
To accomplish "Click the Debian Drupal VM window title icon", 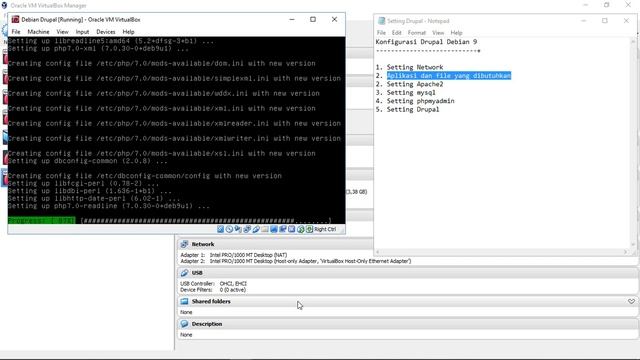I will (15, 20).
